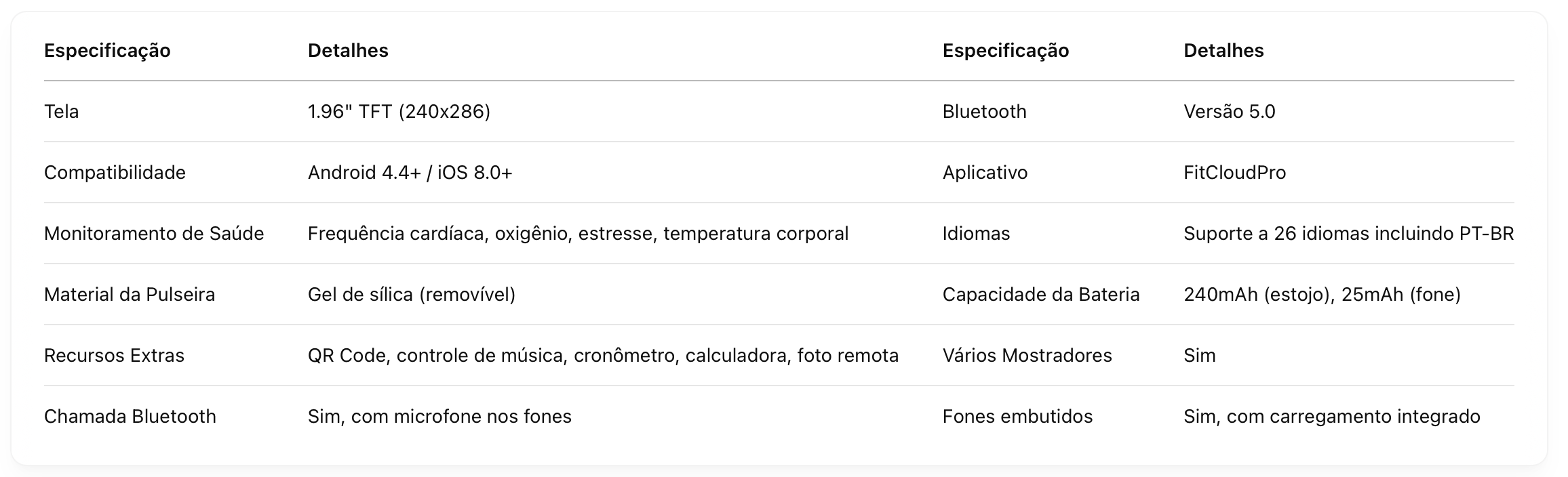Select the Frequência cardíaca details cell
The image size is (1568, 477).
pos(578,234)
